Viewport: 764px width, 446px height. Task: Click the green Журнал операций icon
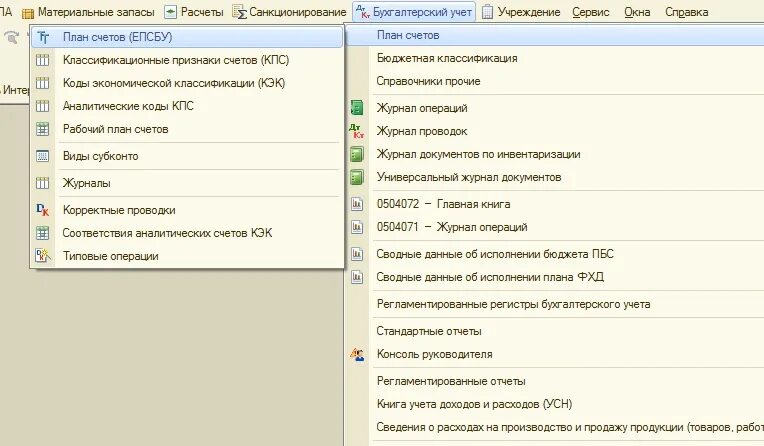357,108
